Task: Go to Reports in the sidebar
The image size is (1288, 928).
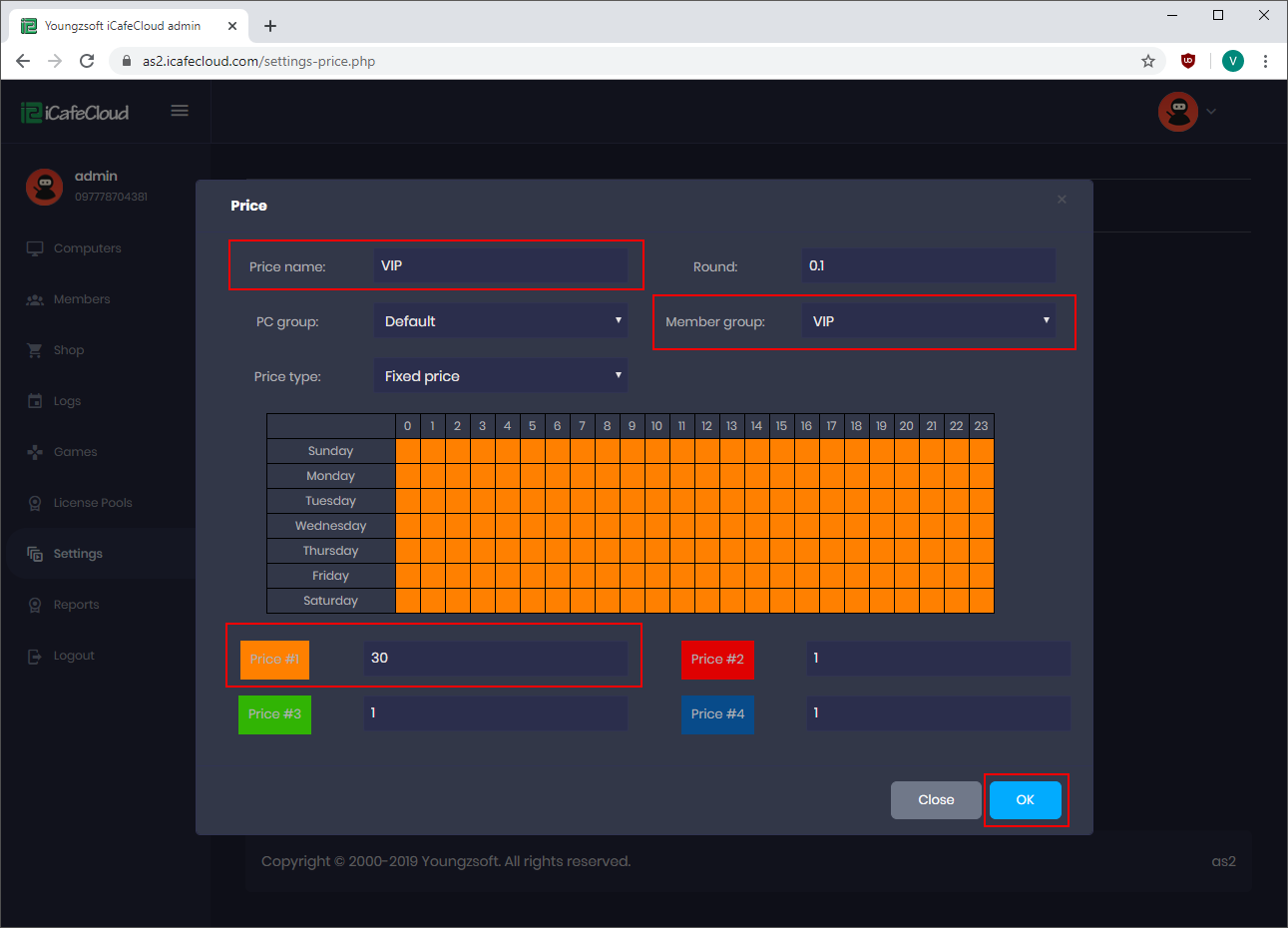Action: [x=76, y=605]
